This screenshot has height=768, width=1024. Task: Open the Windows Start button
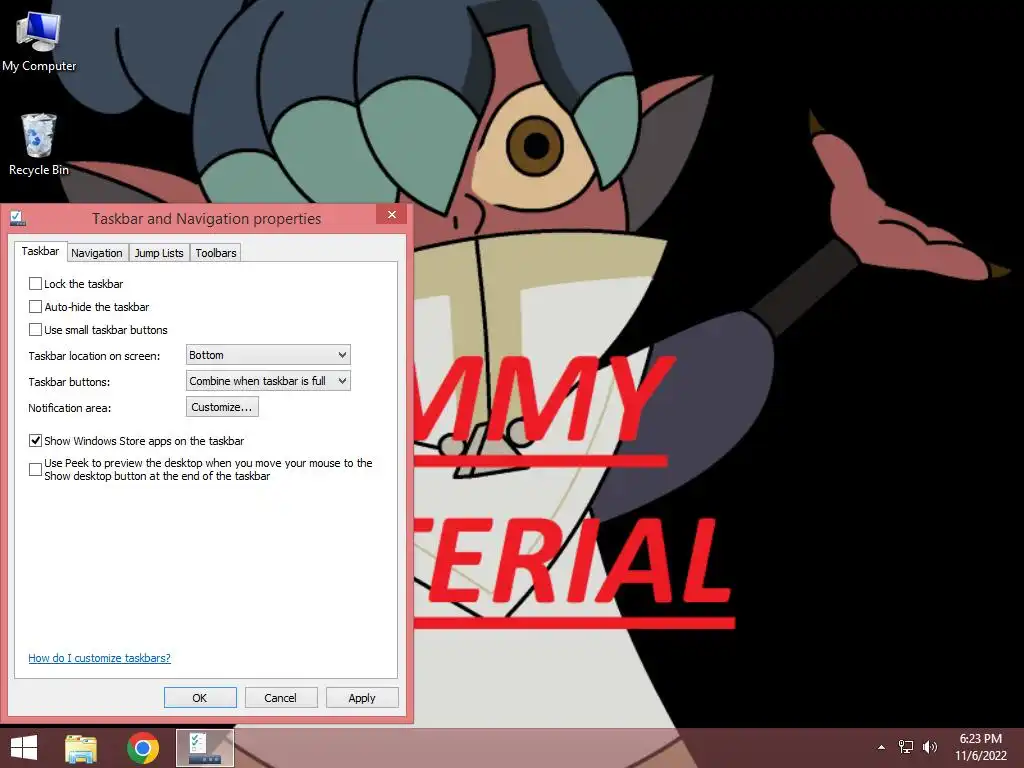[x=24, y=748]
